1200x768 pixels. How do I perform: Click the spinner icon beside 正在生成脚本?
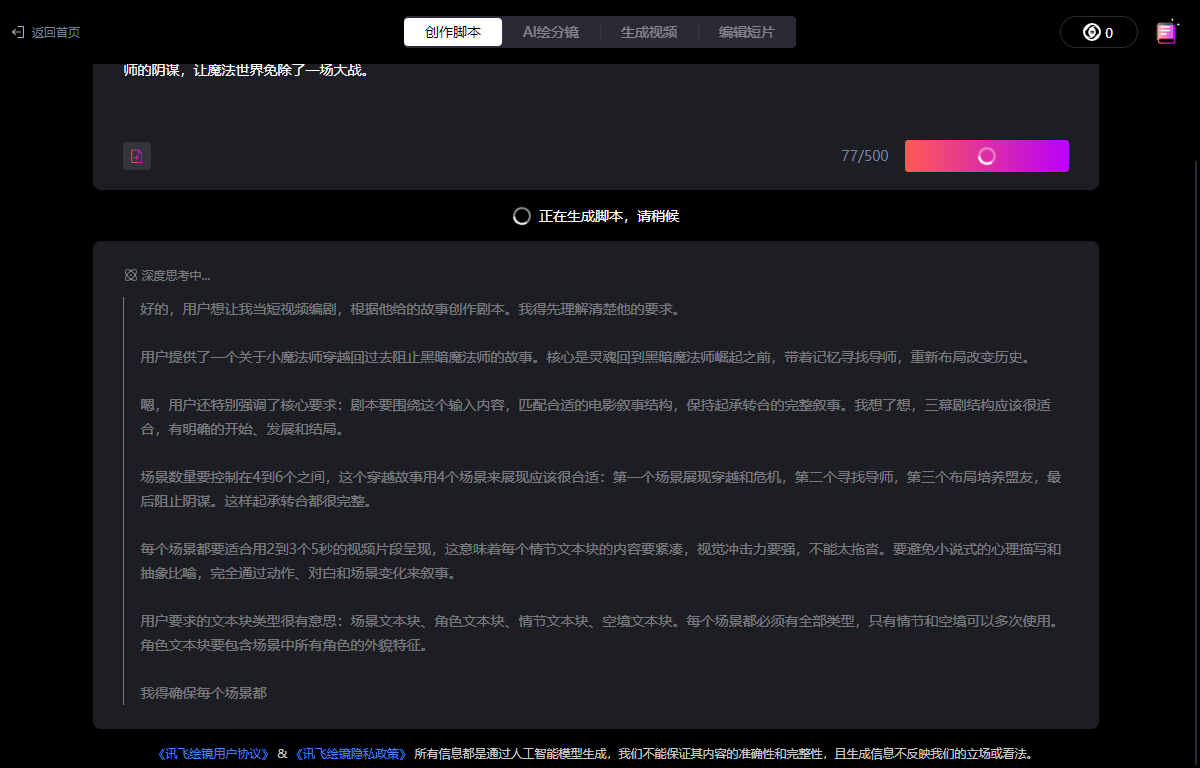click(x=521, y=216)
